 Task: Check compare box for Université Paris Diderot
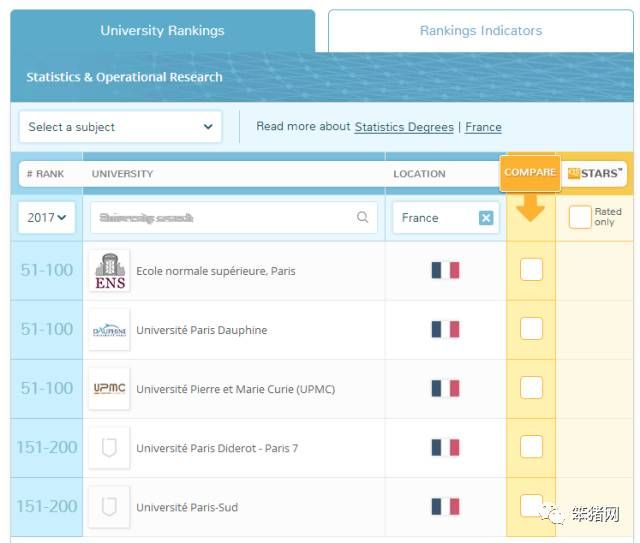click(531, 447)
